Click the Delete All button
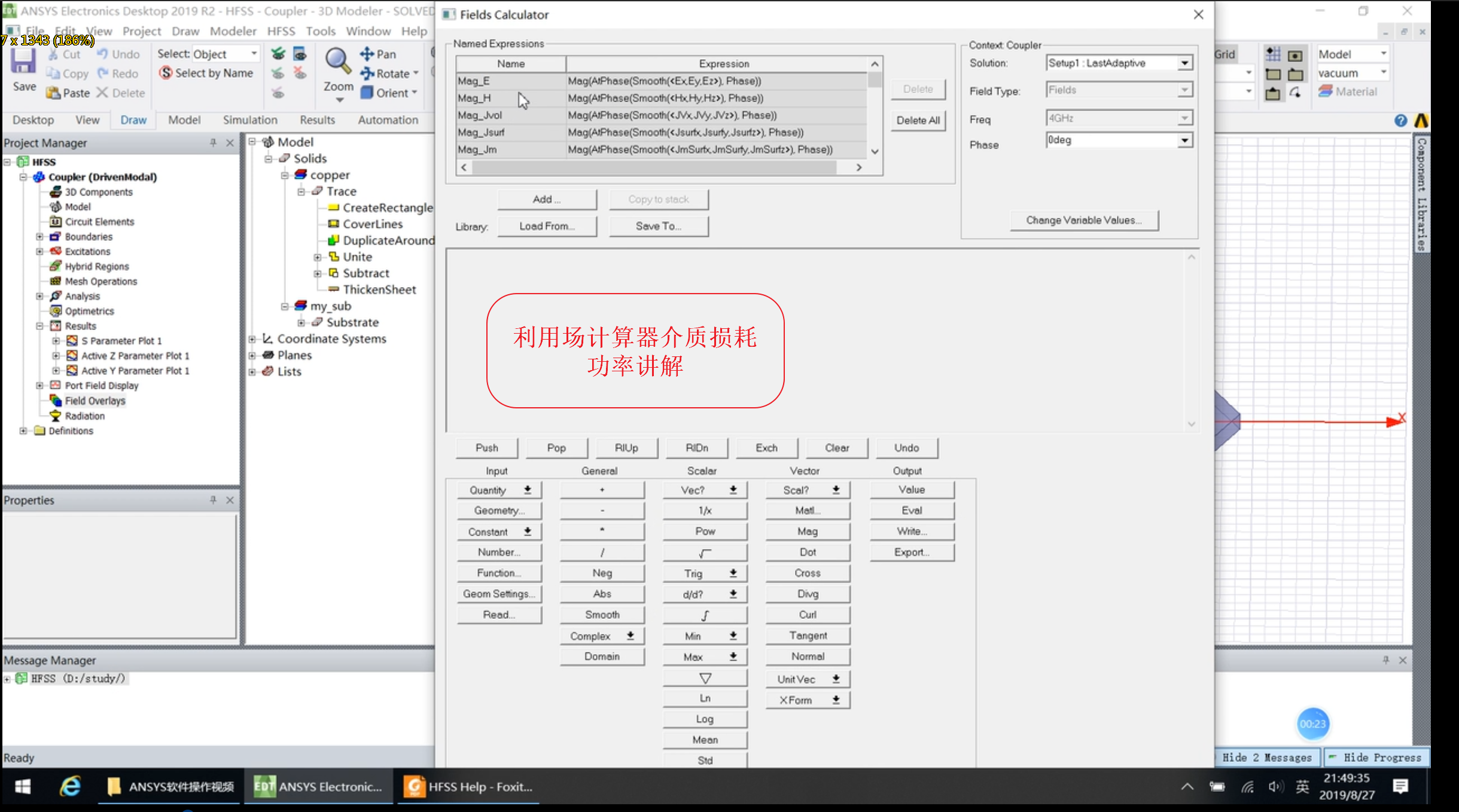 [x=918, y=120]
